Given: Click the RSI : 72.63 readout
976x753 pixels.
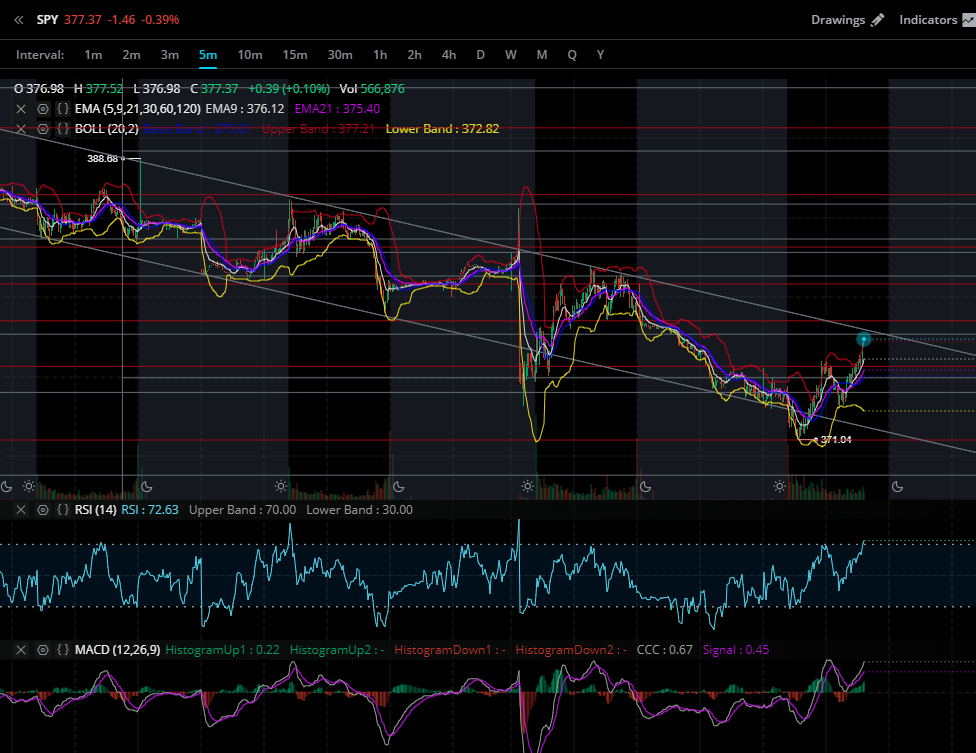Looking at the screenshot, I should pyautogui.click(x=149, y=510).
